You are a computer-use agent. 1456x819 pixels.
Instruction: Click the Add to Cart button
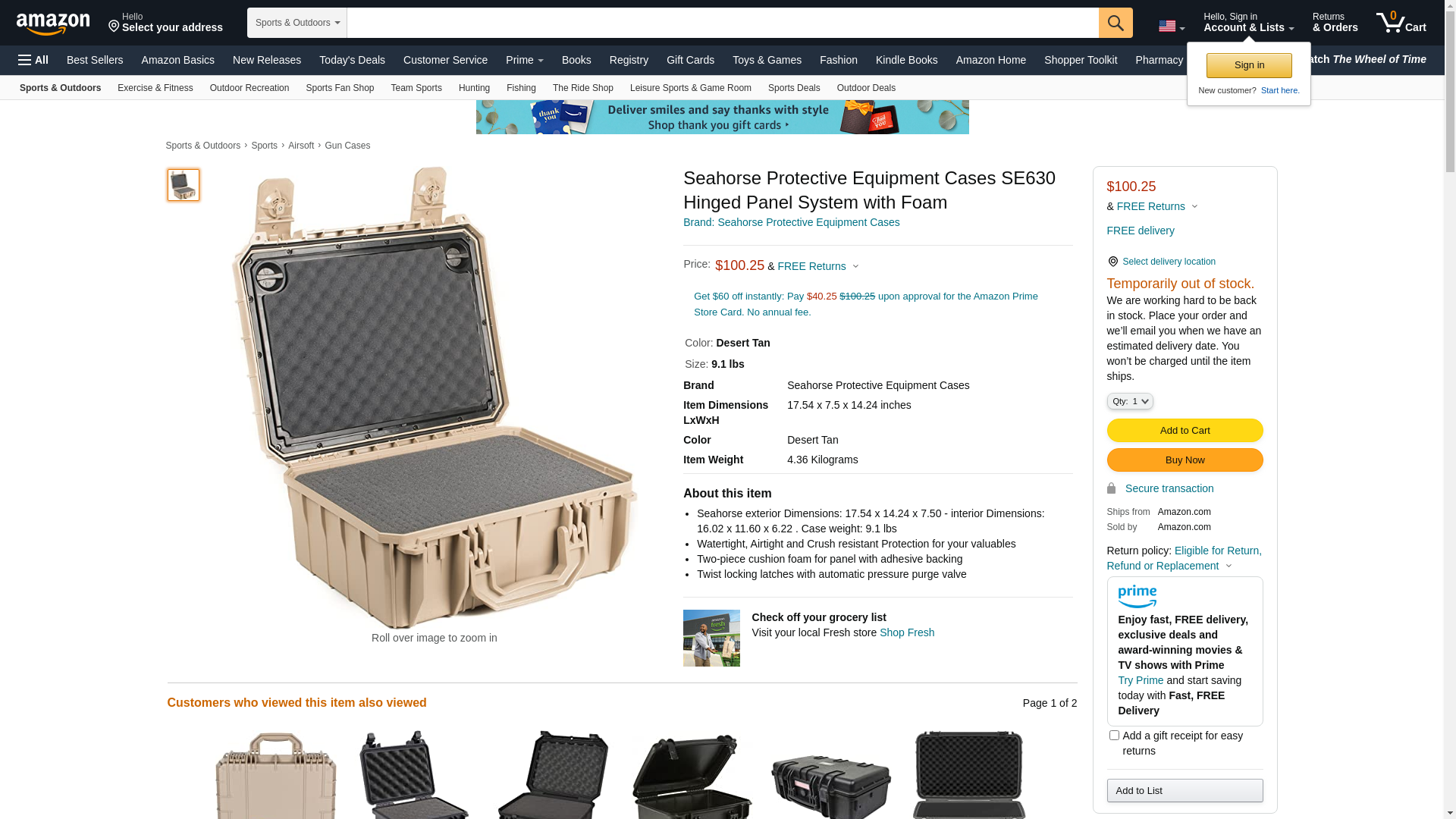[1185, 431]
